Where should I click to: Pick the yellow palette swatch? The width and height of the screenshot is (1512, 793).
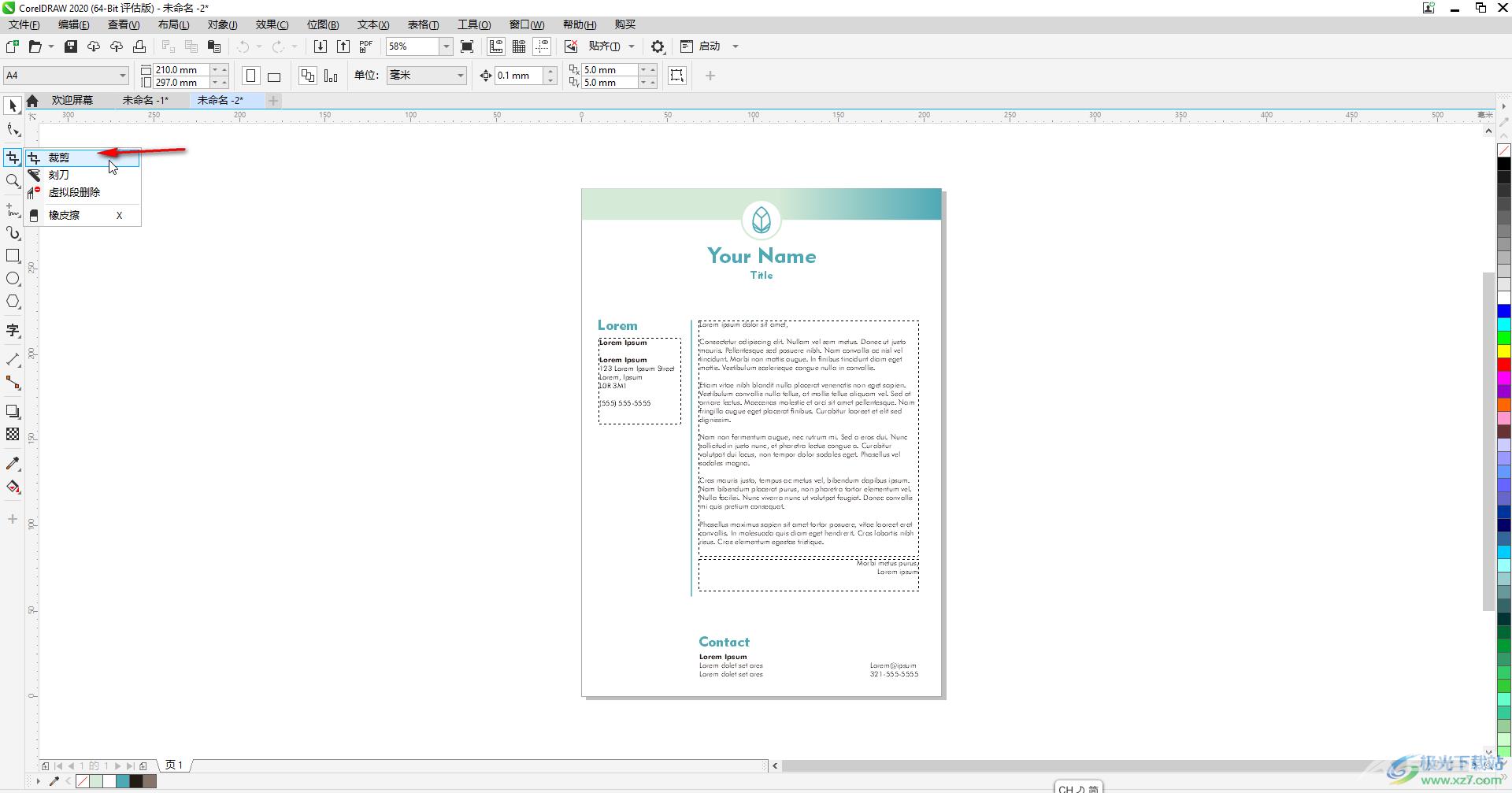click(x=1504, y=351)
